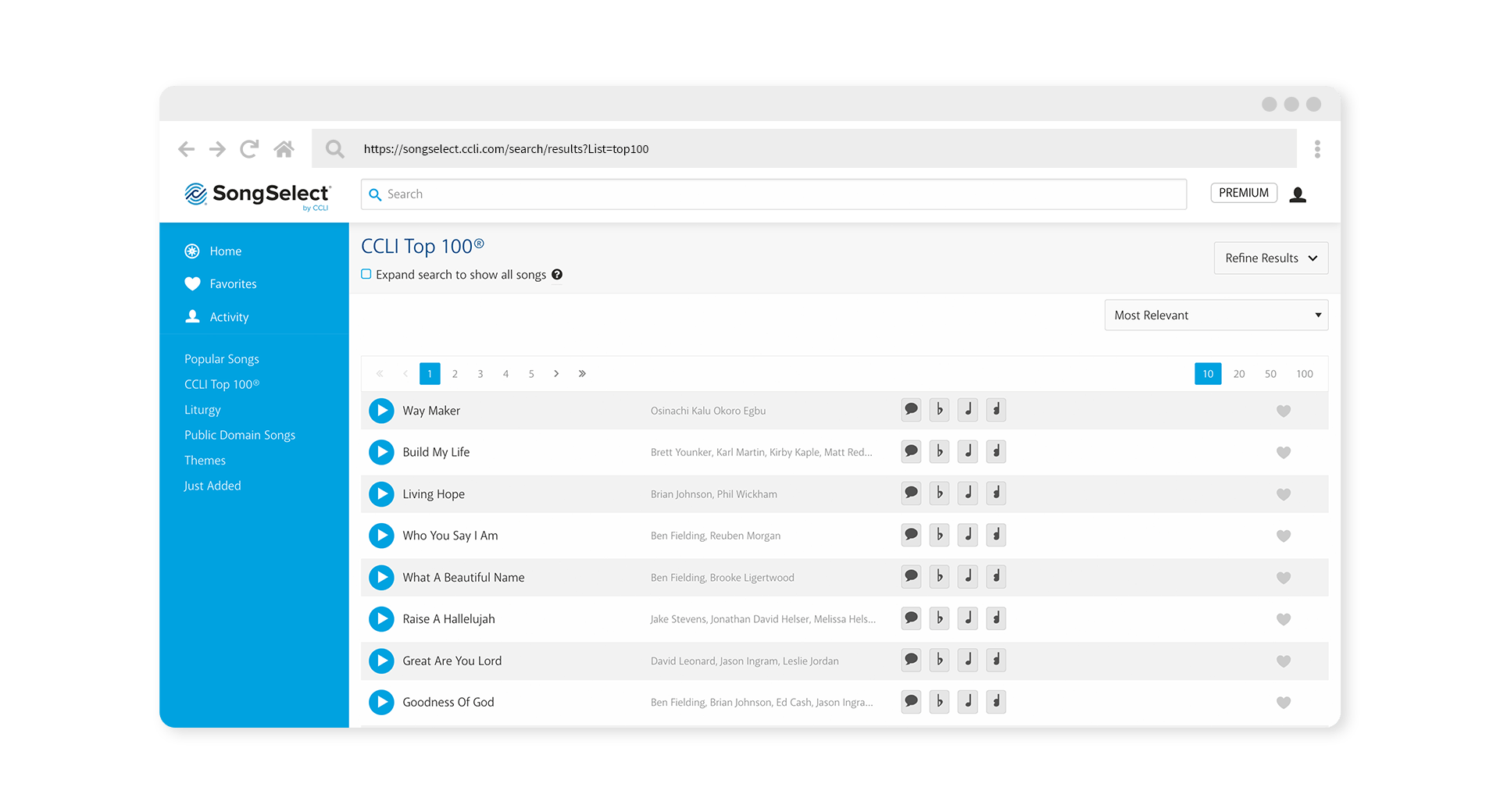Go to results page 3
Image resolution: width=1500 pixels, height=812 pixels.
pos(480,374)
